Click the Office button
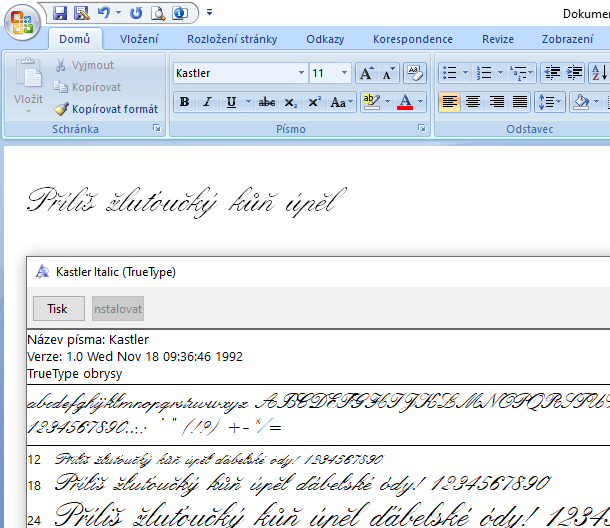The width and height of the screenshot is (610, 528). (x=21, y=21)
